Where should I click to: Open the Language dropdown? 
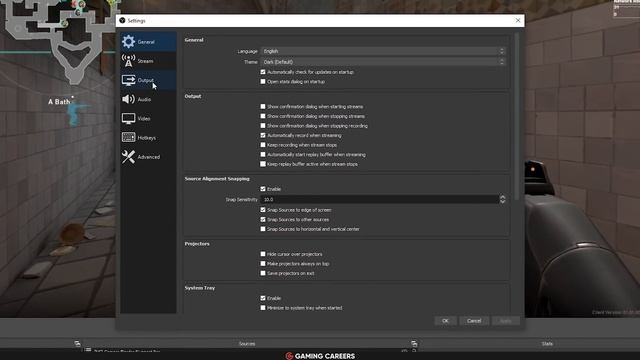383,51
